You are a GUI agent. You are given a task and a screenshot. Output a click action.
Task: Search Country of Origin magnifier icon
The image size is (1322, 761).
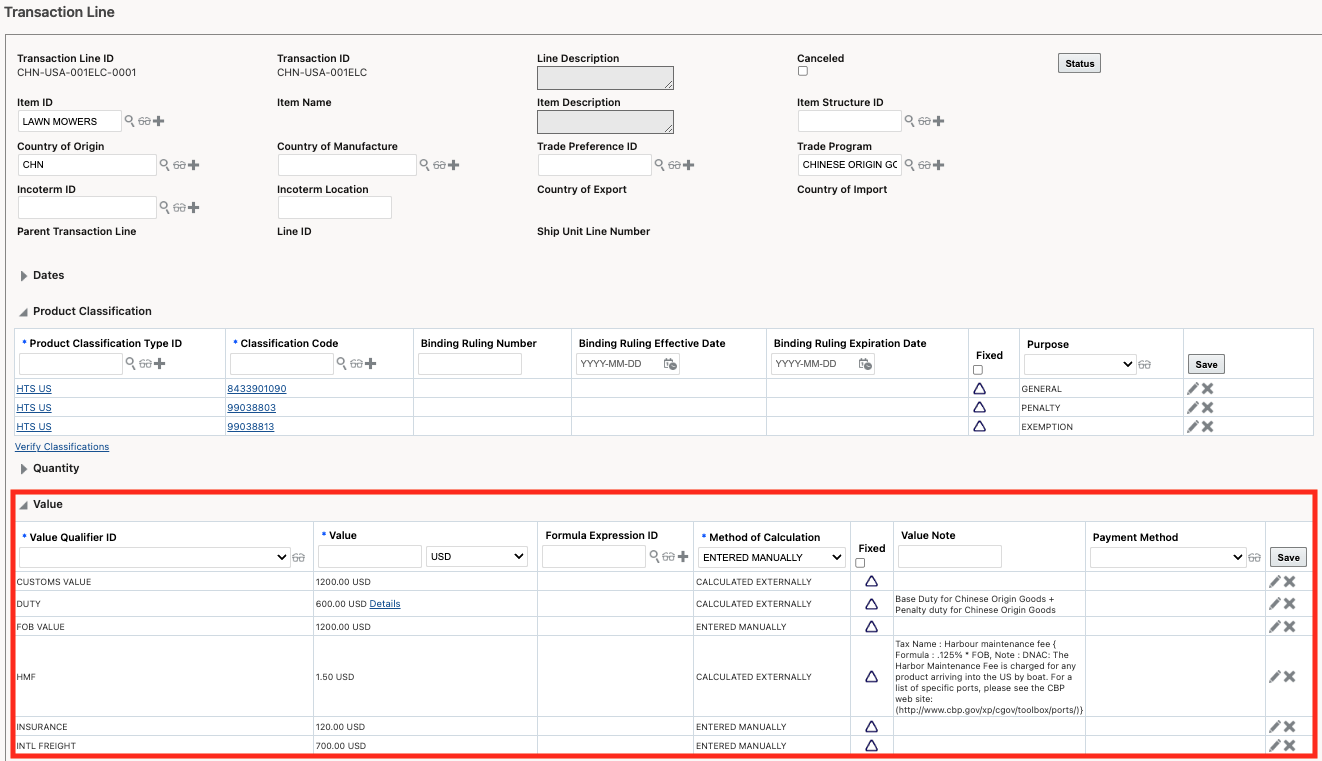pyautogui.click(x=164, y=165)
